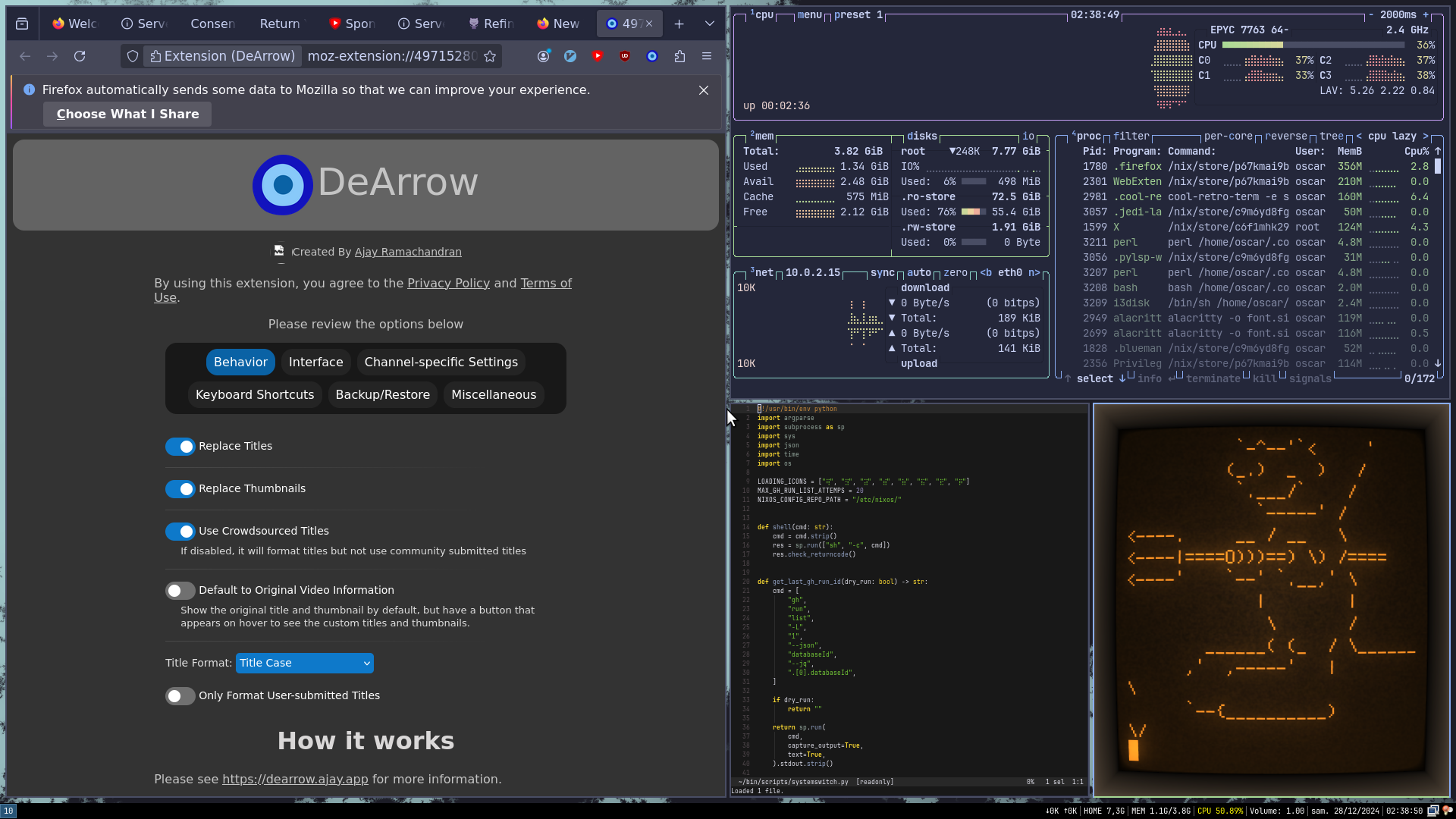Image resolution: width=1456 pixels, height=819 pixels.
Task: Click the blue Vimium-style extension icon in toolbar
Action: (x=570, y=56)
